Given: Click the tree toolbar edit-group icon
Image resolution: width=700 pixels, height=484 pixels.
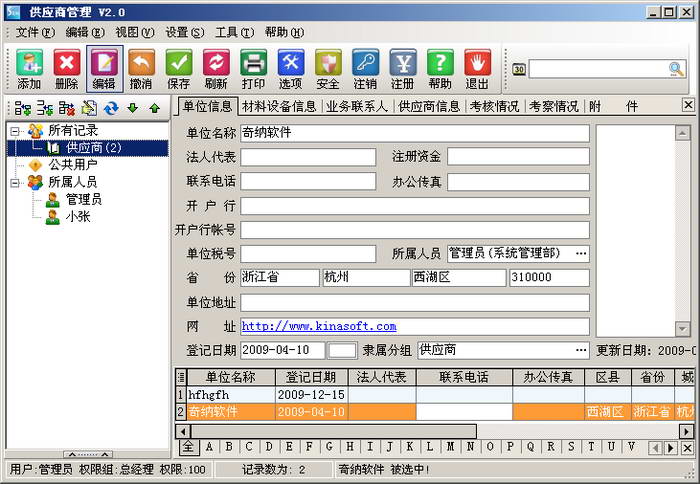Looking at the screenshot, I should pyautogui.click(x=89, y=108).
